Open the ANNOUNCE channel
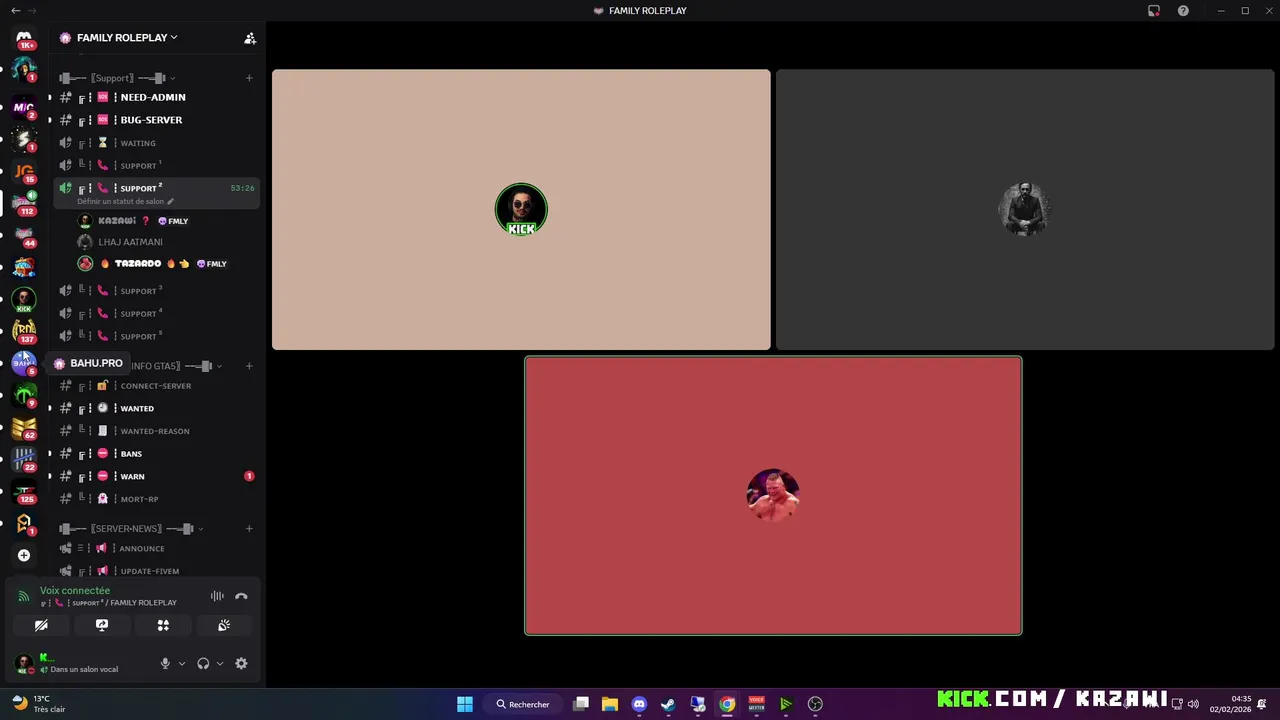The height and width of the screenshot is (720, 1280). pyautogui.click(x=156, y=548)
